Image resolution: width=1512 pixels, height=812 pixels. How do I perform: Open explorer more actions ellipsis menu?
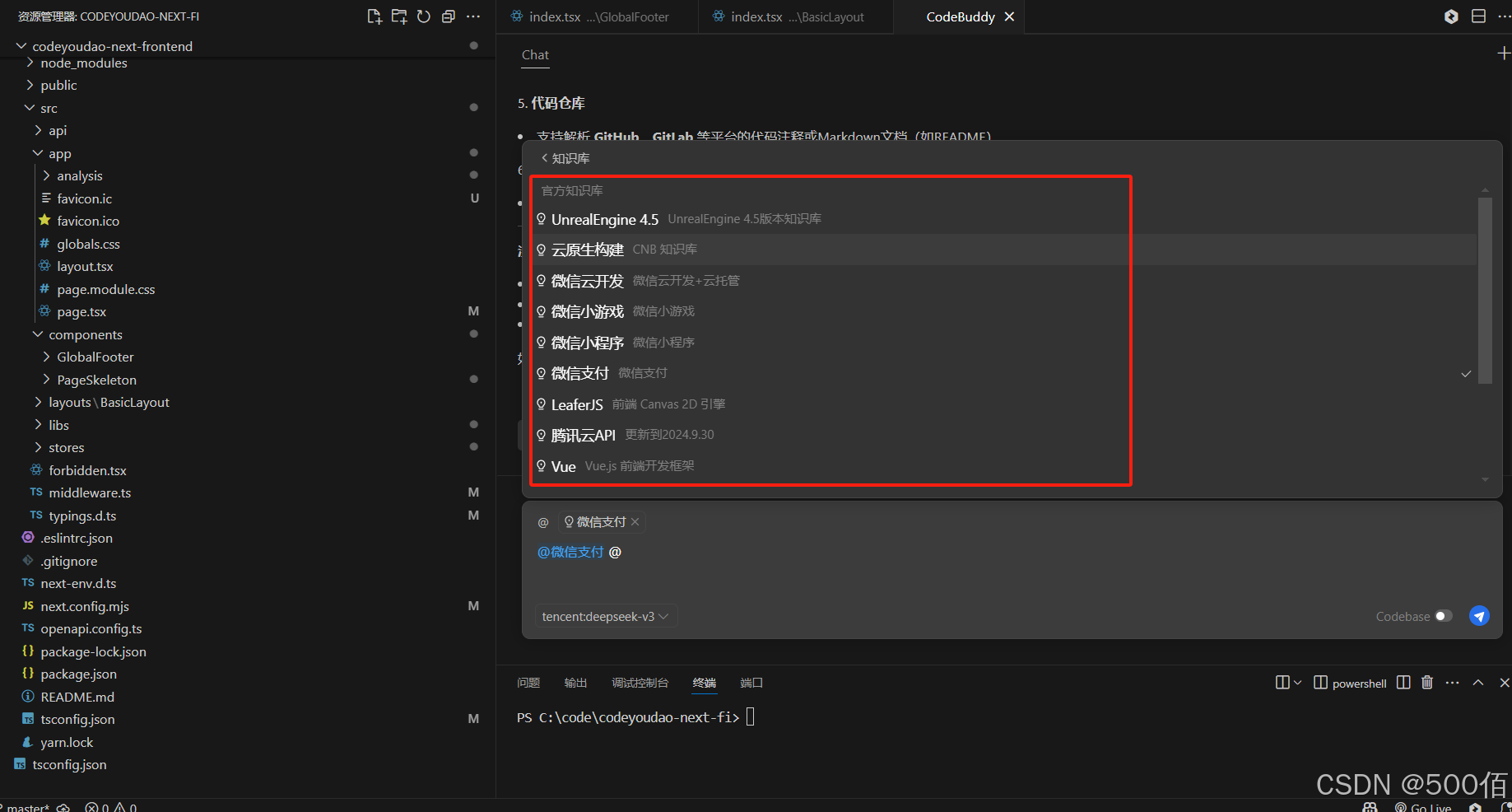(x=473, y=16)
